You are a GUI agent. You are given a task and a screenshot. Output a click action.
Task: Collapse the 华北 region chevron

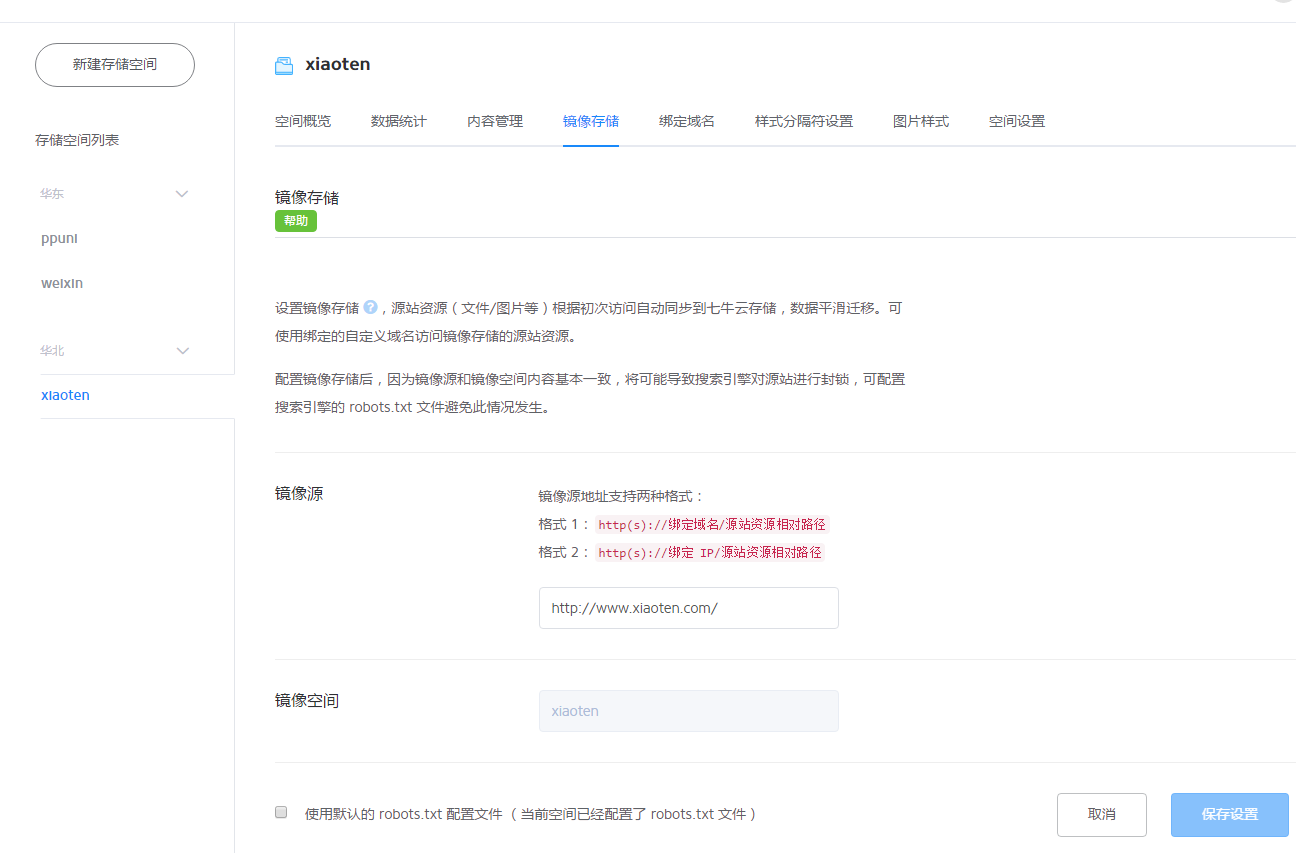pyautogui.click(x=182, y=351)
